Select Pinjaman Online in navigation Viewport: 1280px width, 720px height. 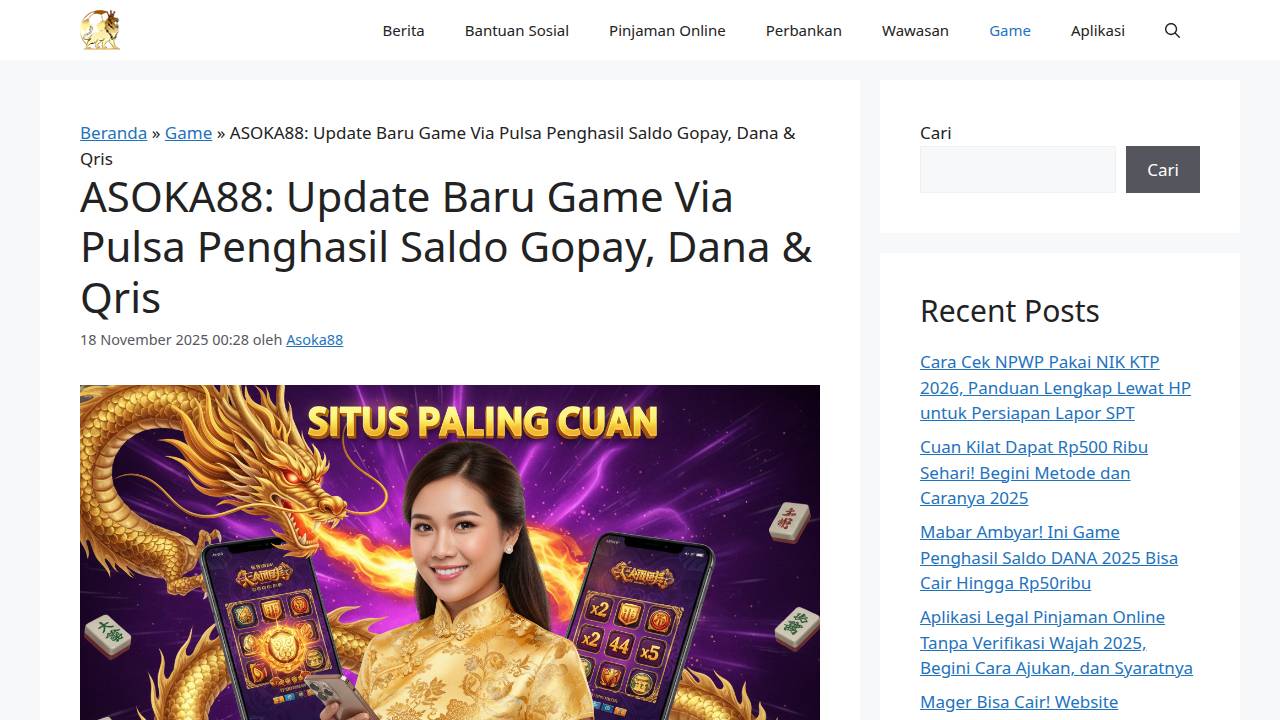(667, 30)
